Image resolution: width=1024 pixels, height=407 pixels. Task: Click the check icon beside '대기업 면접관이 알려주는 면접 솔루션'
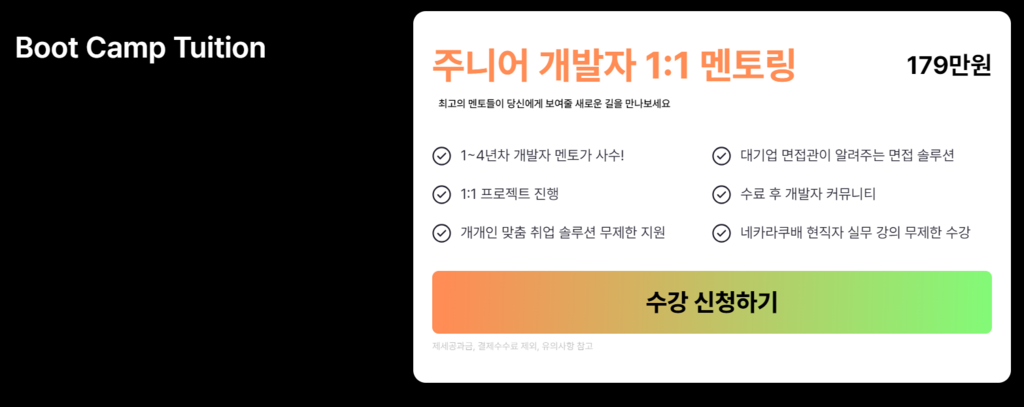721,156
